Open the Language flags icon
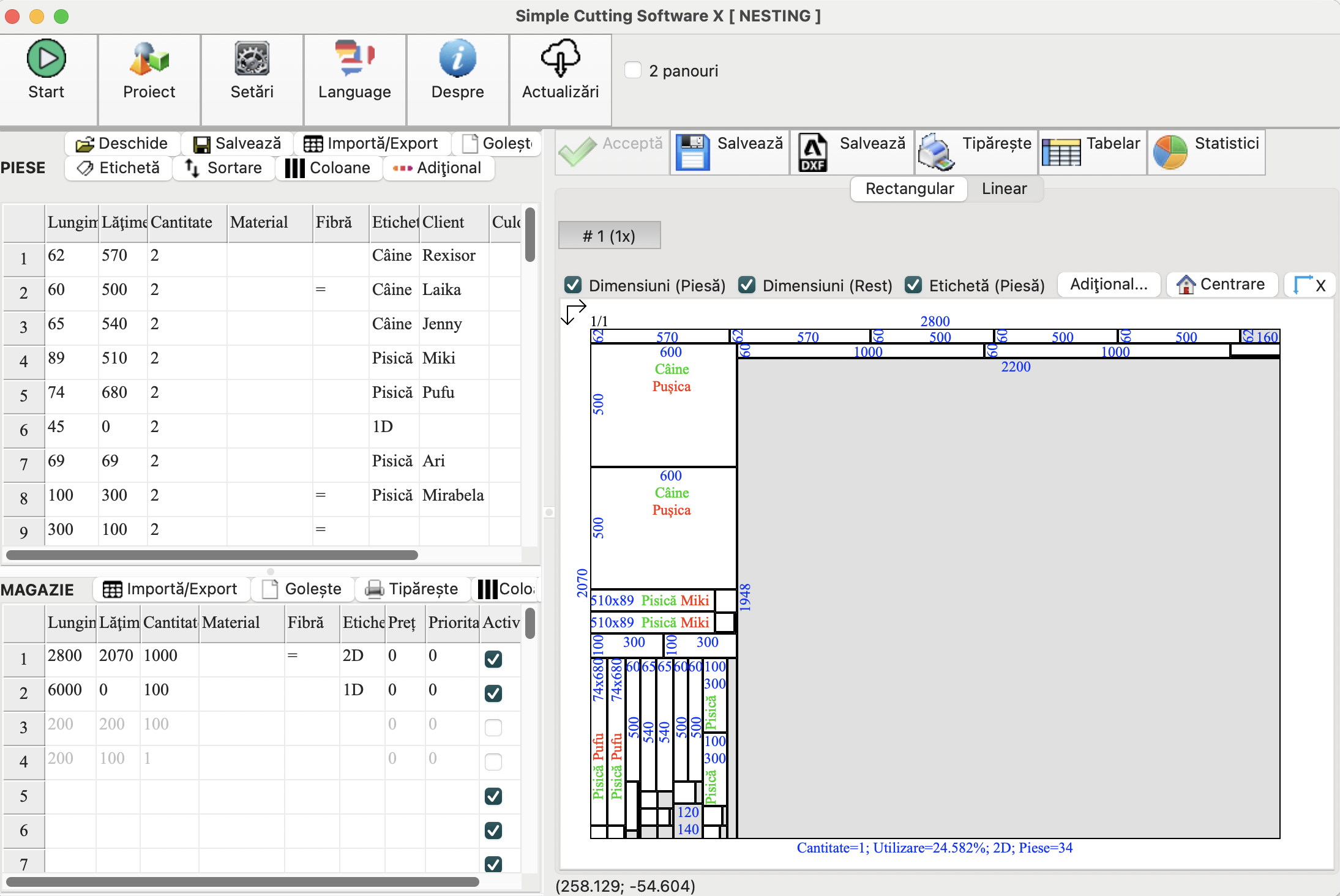The image size is (1340, 896). pos(354,59)
